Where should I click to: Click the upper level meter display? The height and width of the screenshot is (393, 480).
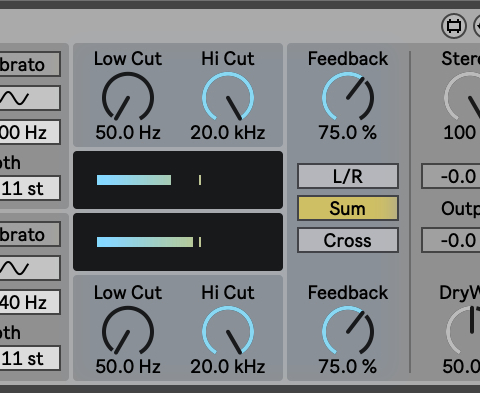coord(178,180)
